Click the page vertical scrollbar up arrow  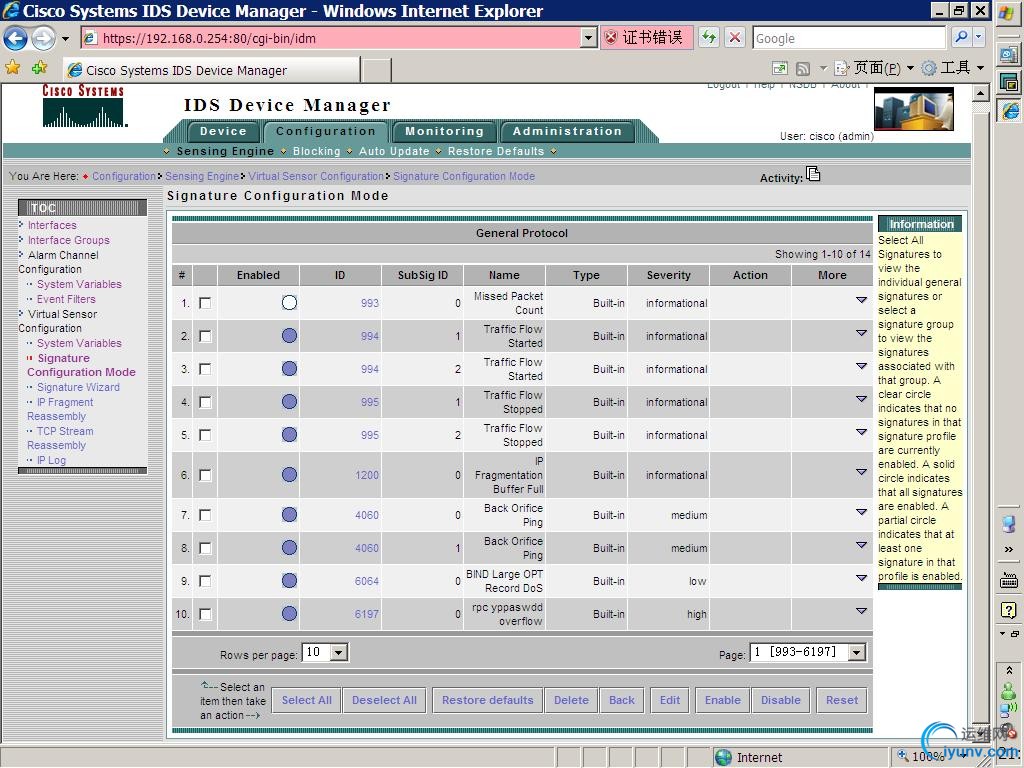(980, 93)
